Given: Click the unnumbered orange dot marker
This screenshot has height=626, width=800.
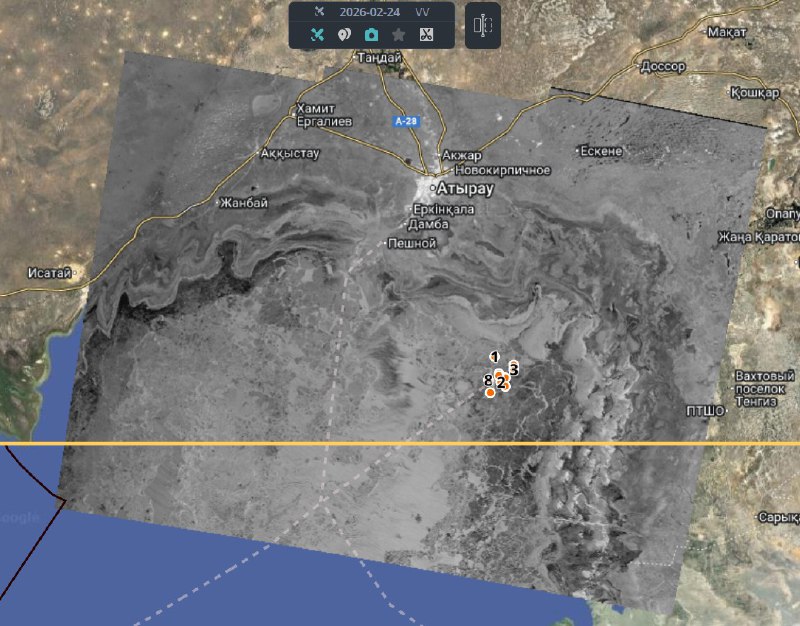Looking at the screenshot, I should 490,393.
